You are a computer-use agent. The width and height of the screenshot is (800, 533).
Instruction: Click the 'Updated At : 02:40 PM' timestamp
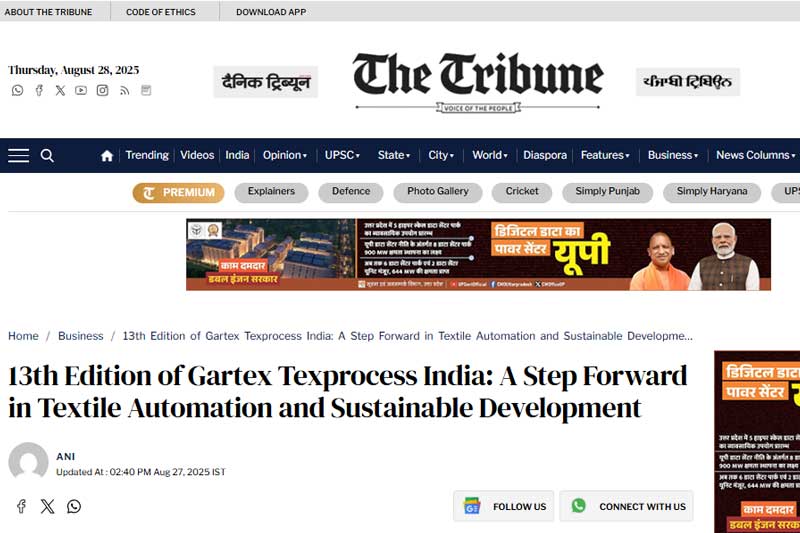(x=141, y=472)
